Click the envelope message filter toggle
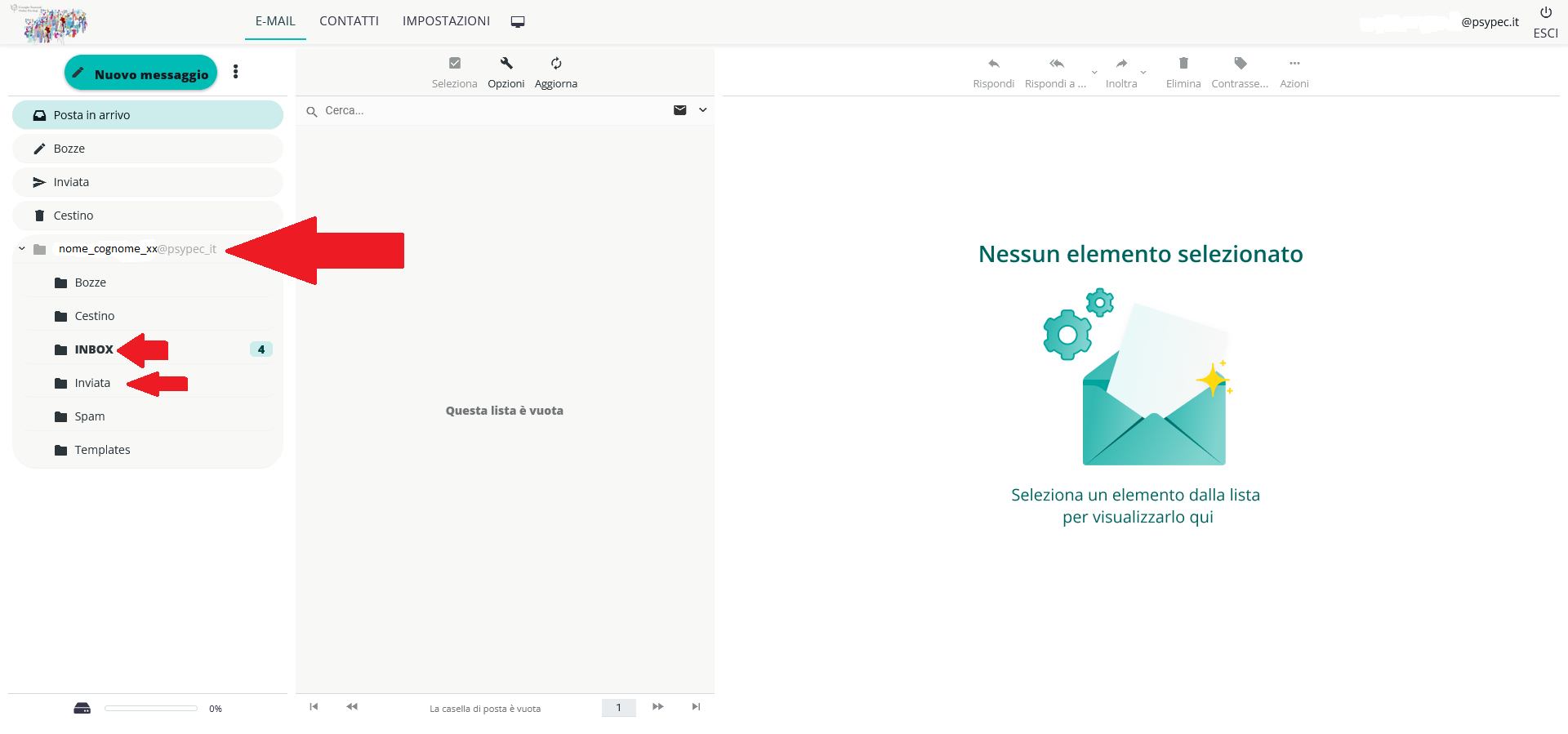The height and width of the screenshot is (734, 1568). coord(679,110)
